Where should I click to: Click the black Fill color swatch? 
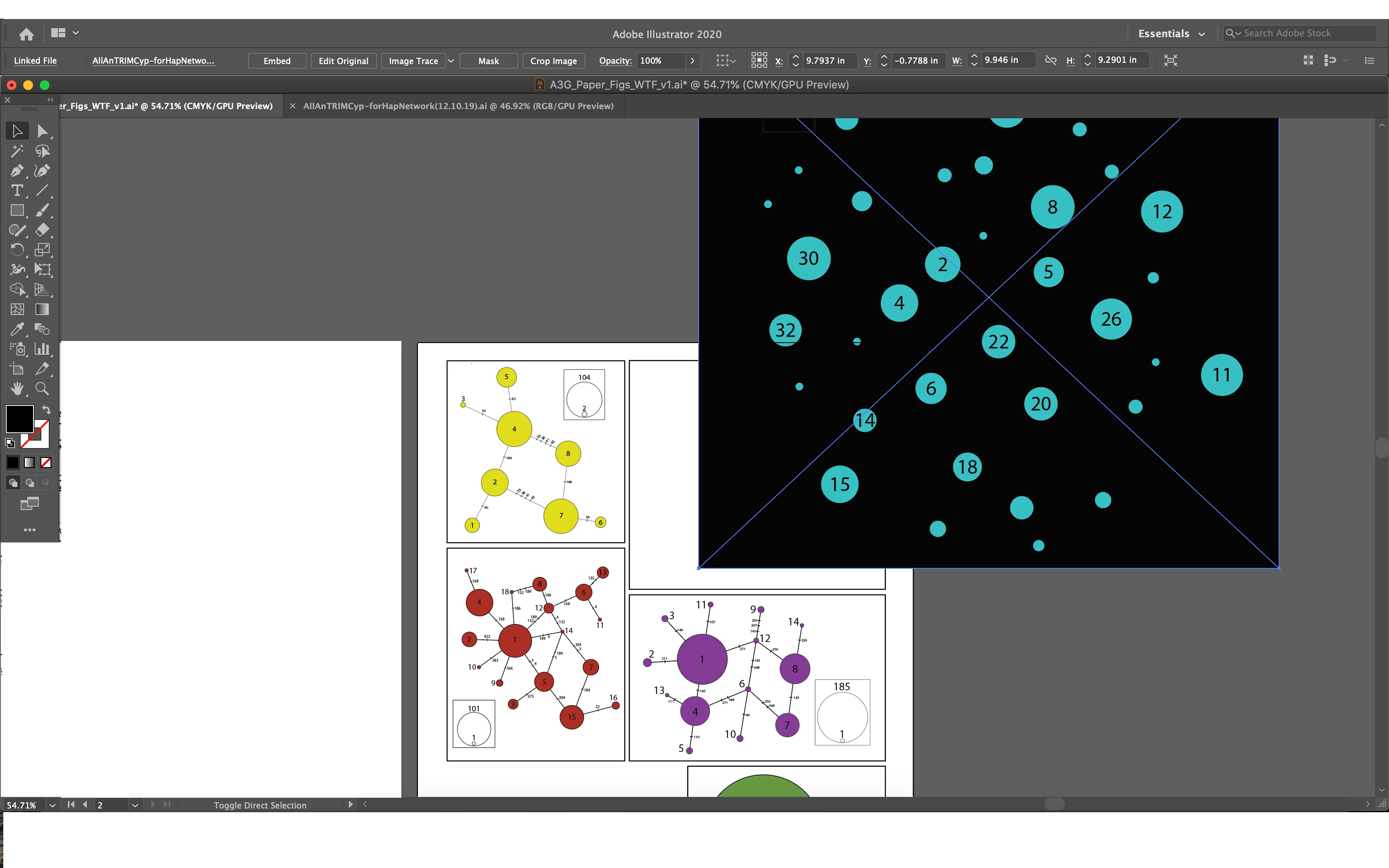tap(19, 419)
